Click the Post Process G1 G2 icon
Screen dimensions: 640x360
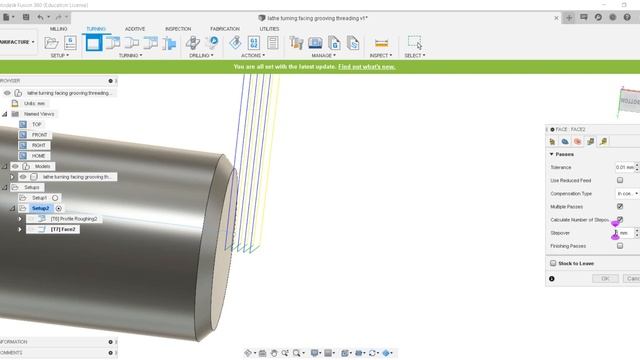coord(254,43)
